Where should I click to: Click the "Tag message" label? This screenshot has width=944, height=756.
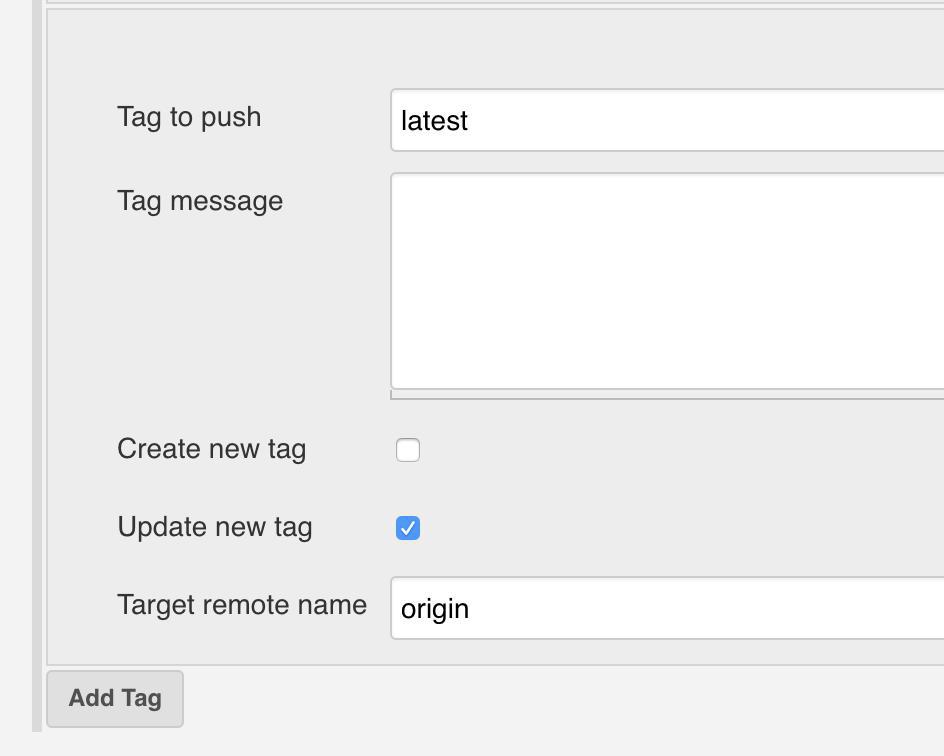point(199,200)
